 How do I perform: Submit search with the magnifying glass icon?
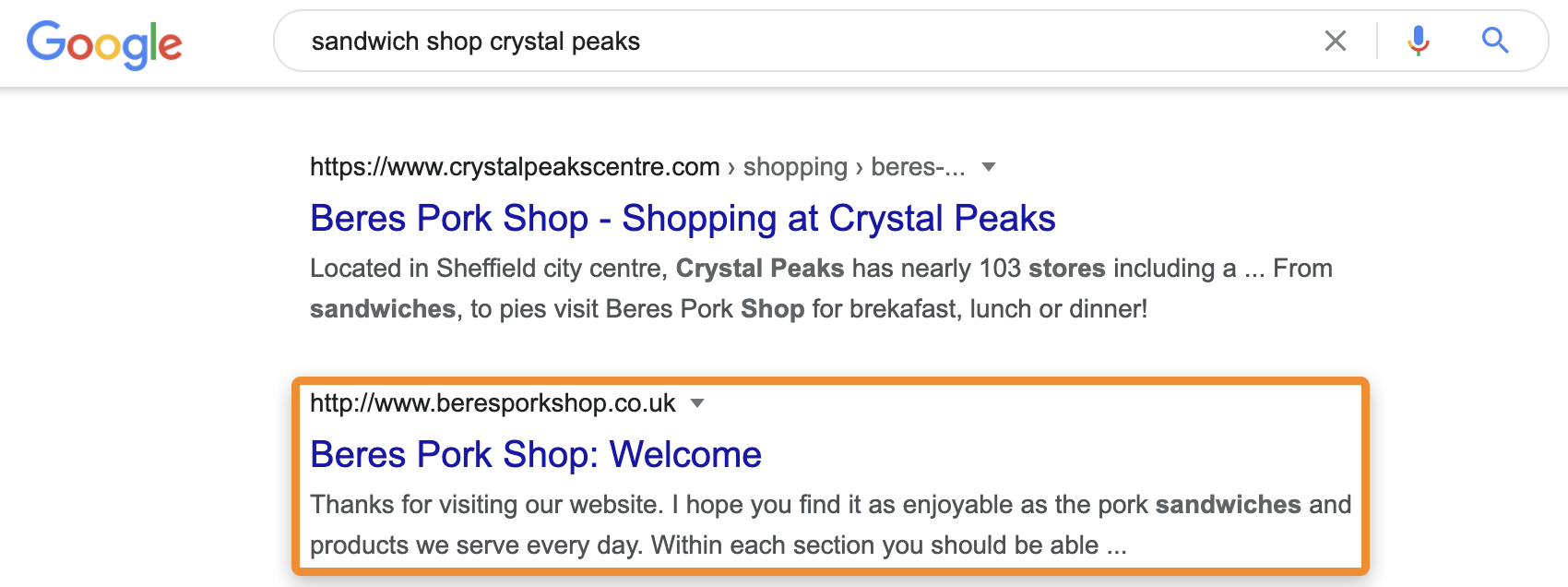[x=1495, y=41]
